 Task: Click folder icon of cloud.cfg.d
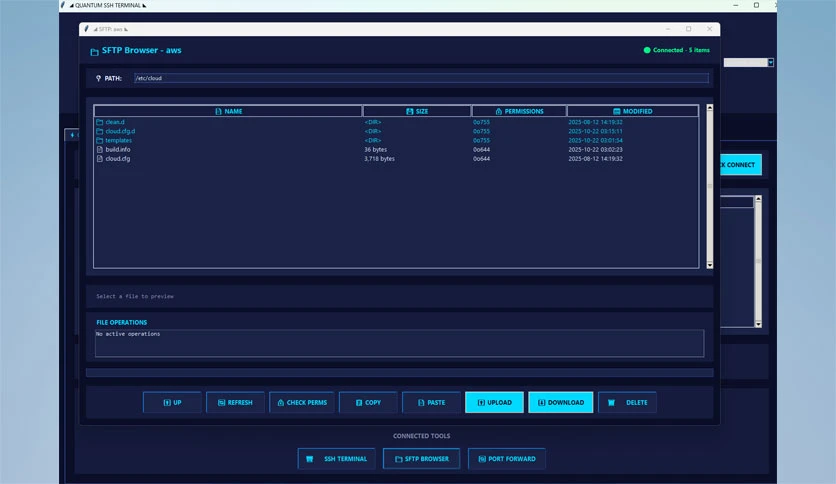coord(100,131)
